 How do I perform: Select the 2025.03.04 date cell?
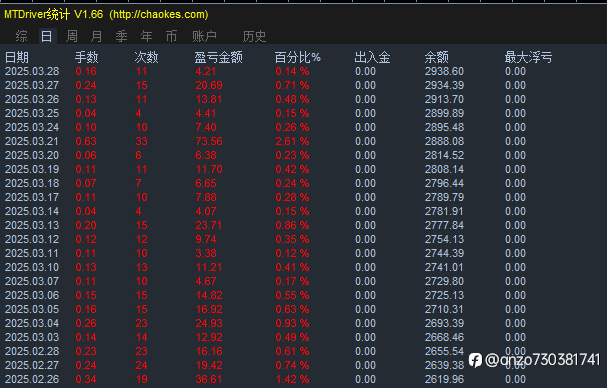32,323
